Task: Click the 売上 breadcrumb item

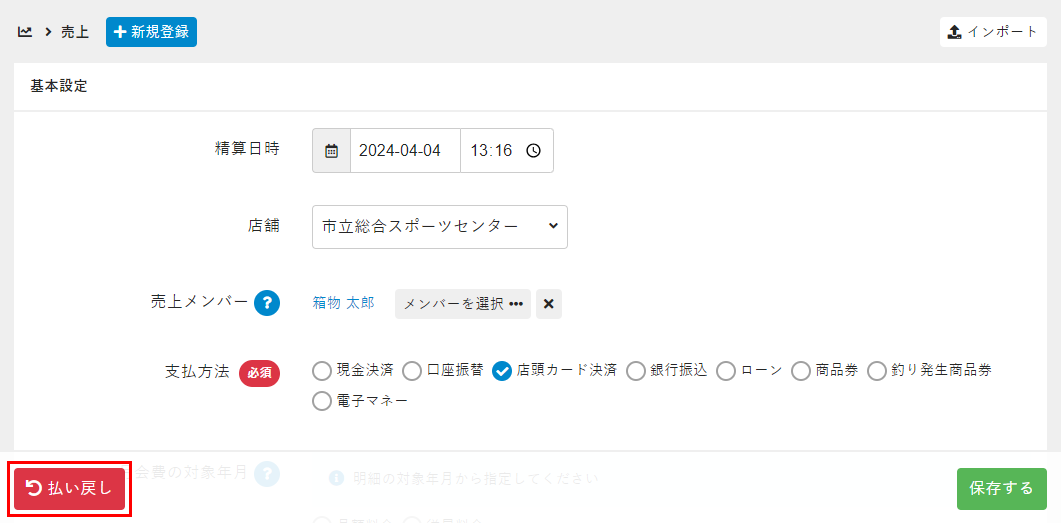Action: [x=75, y=32]
